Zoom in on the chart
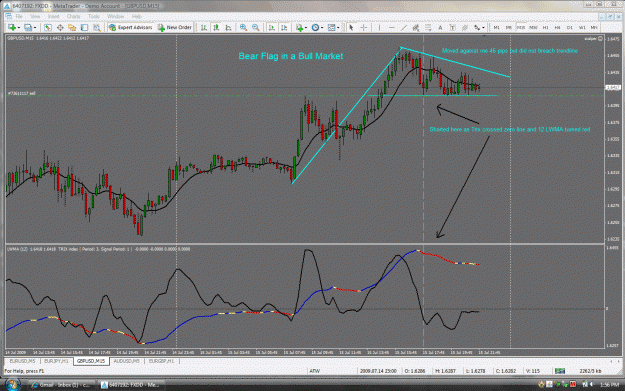Image resolution: width=625 pixels, height=391 pixels. coord(243,28)
